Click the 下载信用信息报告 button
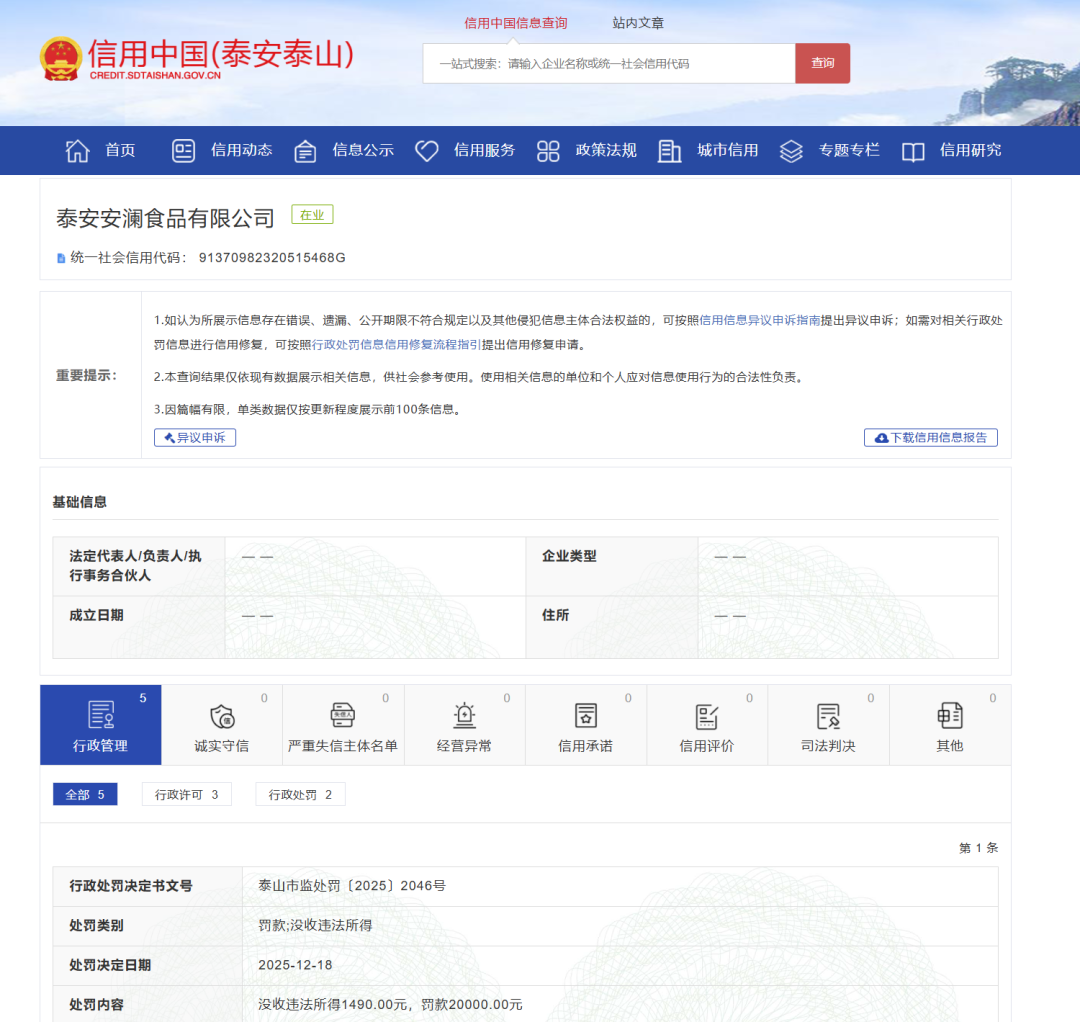Screen dimensions: 1080x1022 tap(930, 438)
